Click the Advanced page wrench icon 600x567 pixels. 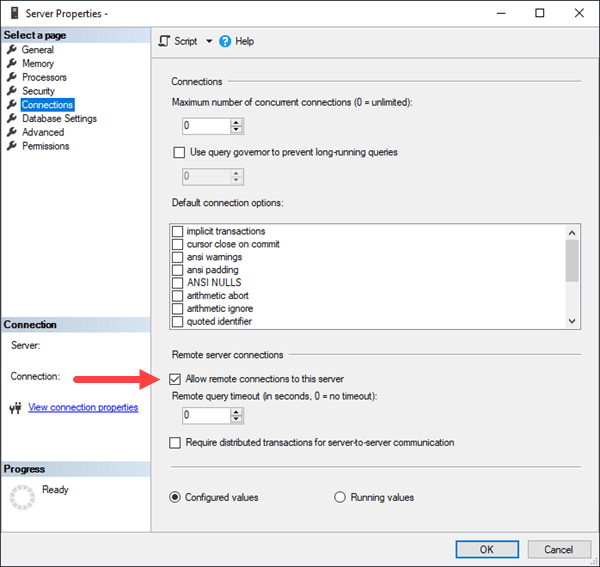[12, 132]
